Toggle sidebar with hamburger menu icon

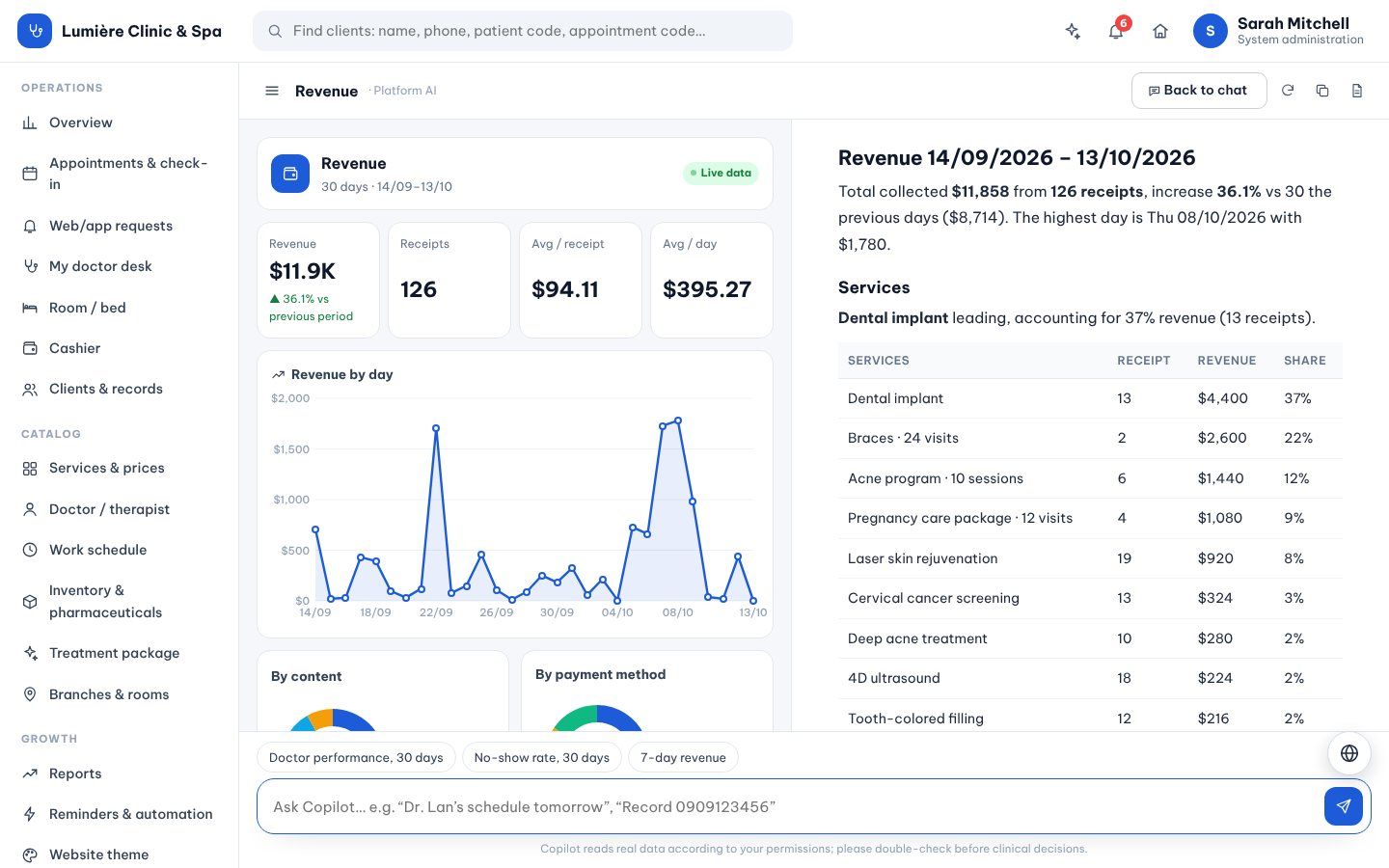(x=272, y=91)
